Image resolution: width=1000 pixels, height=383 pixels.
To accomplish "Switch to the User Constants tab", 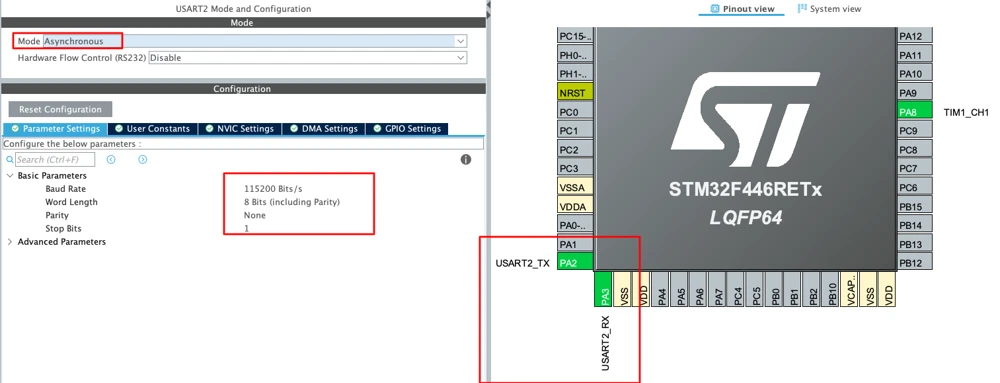I will point(153,129).
